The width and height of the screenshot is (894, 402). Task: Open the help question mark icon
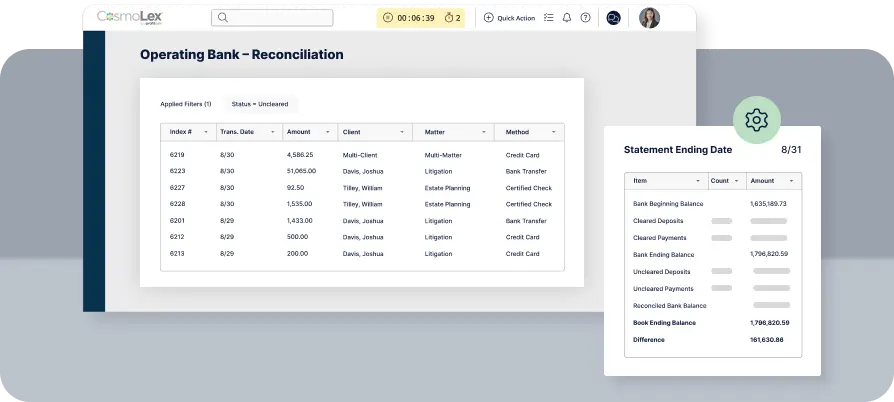pos(585,18)
